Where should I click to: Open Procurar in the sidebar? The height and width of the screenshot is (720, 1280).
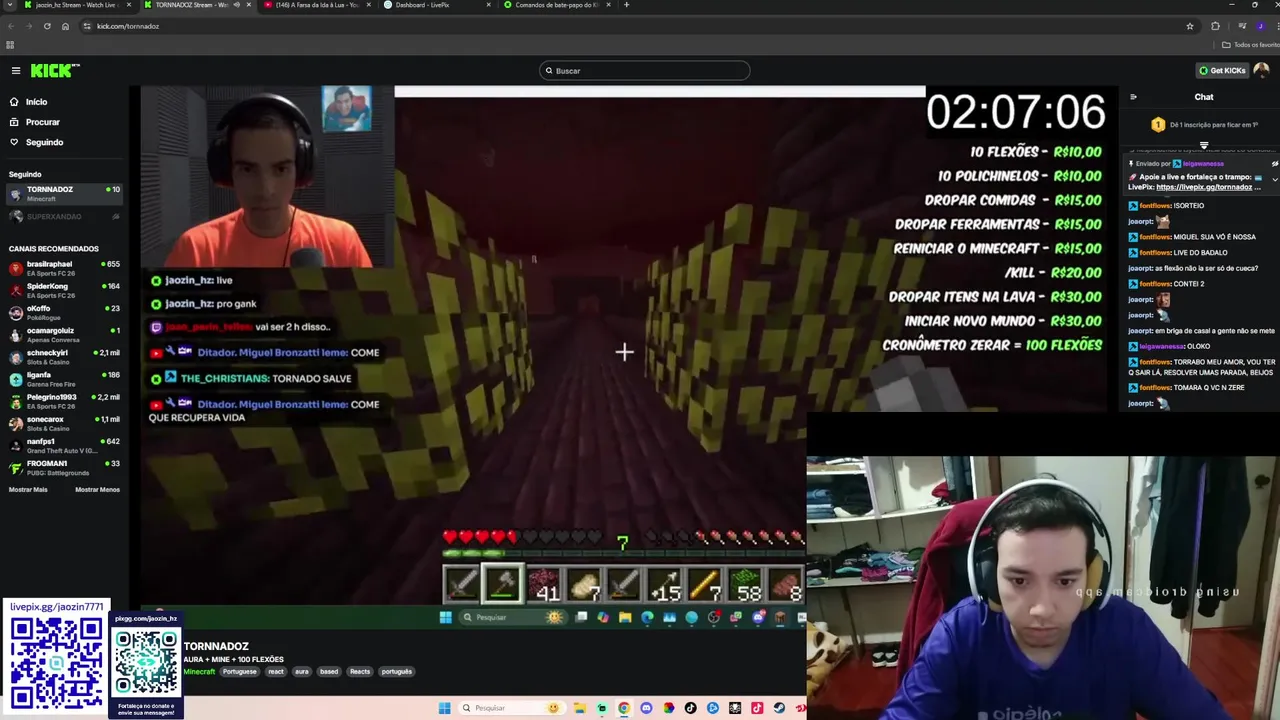point(42,122)
